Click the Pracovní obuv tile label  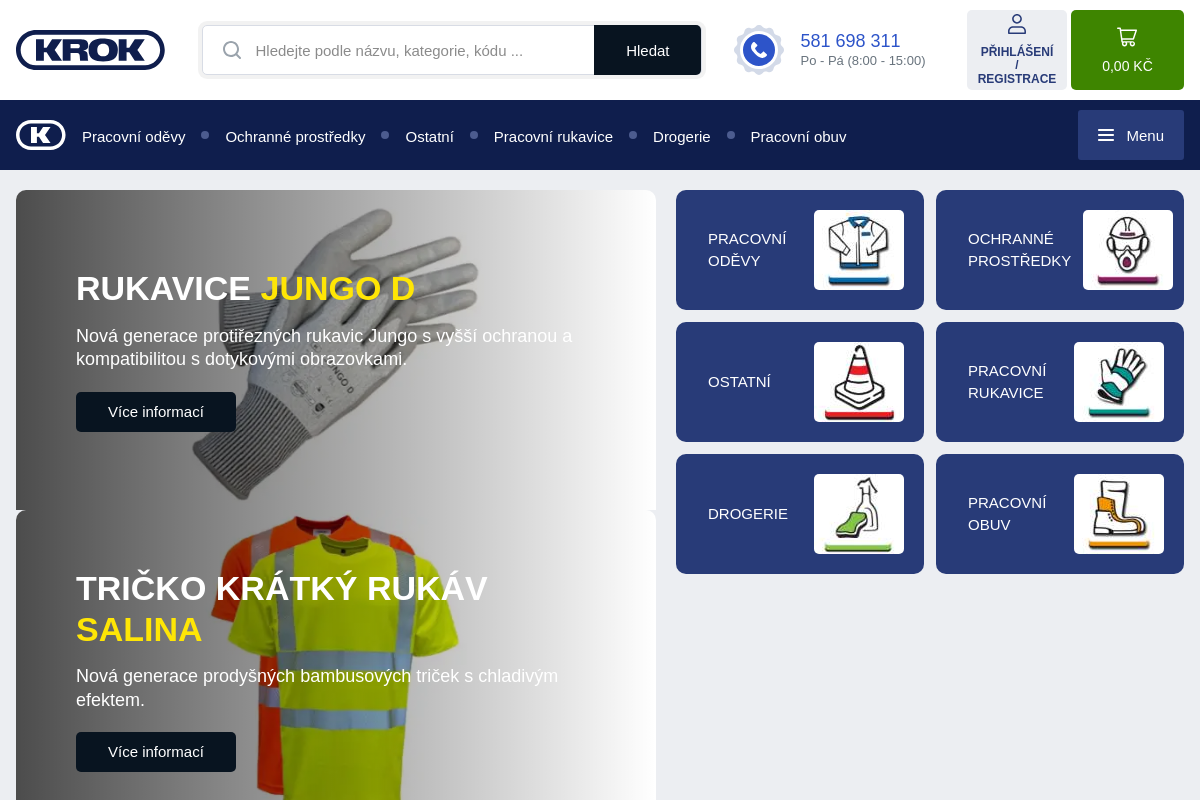[1007, 514]
